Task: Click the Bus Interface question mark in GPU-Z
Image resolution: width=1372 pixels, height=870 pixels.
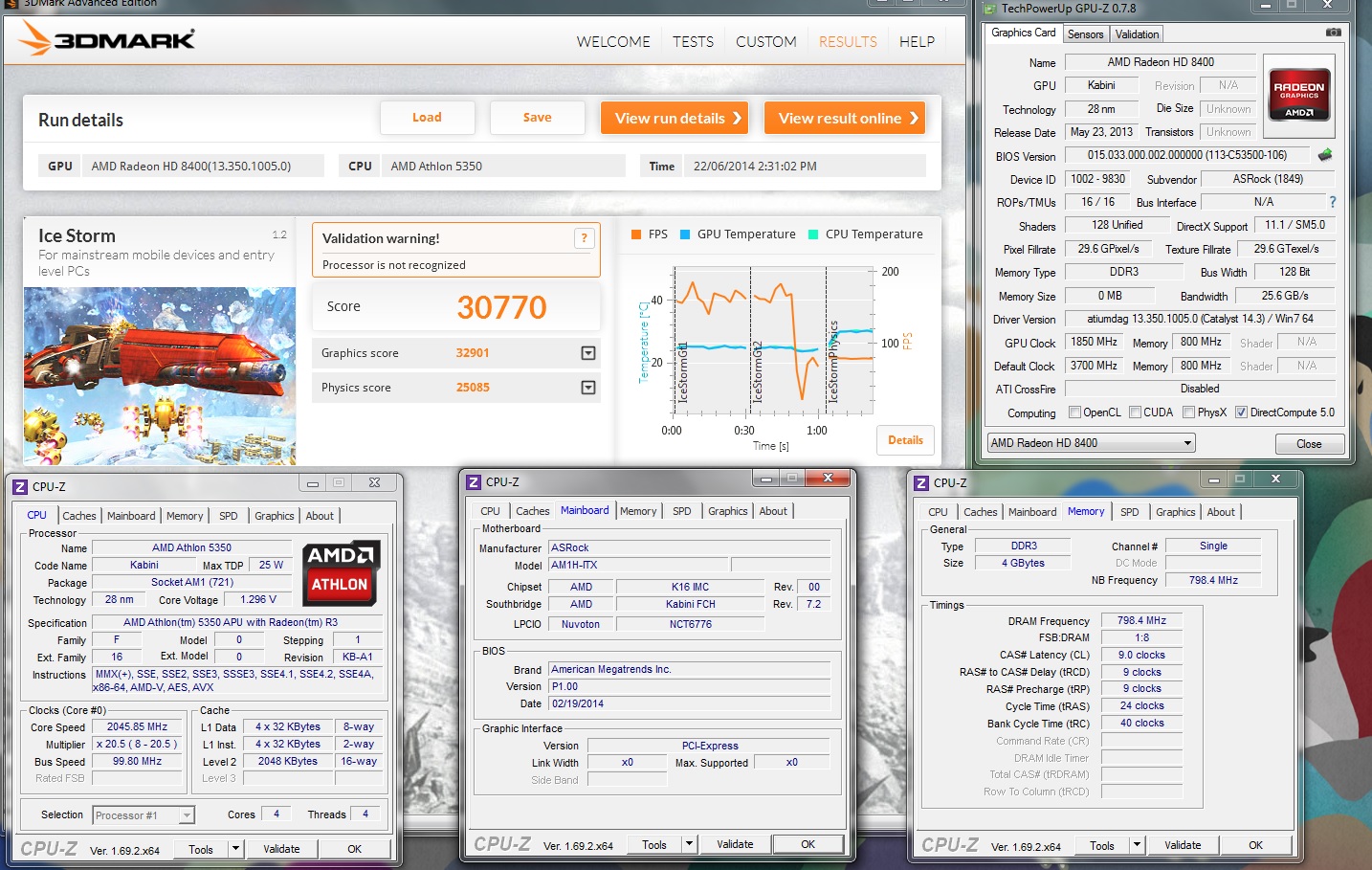Action: click(x=1332, y=202)
